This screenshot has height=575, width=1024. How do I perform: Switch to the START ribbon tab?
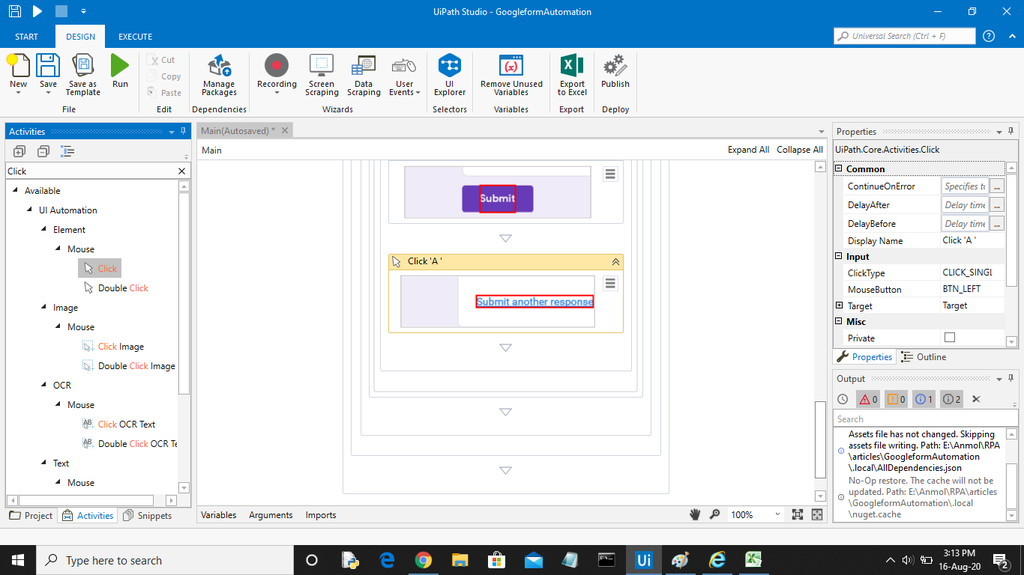tap(27, 37)
